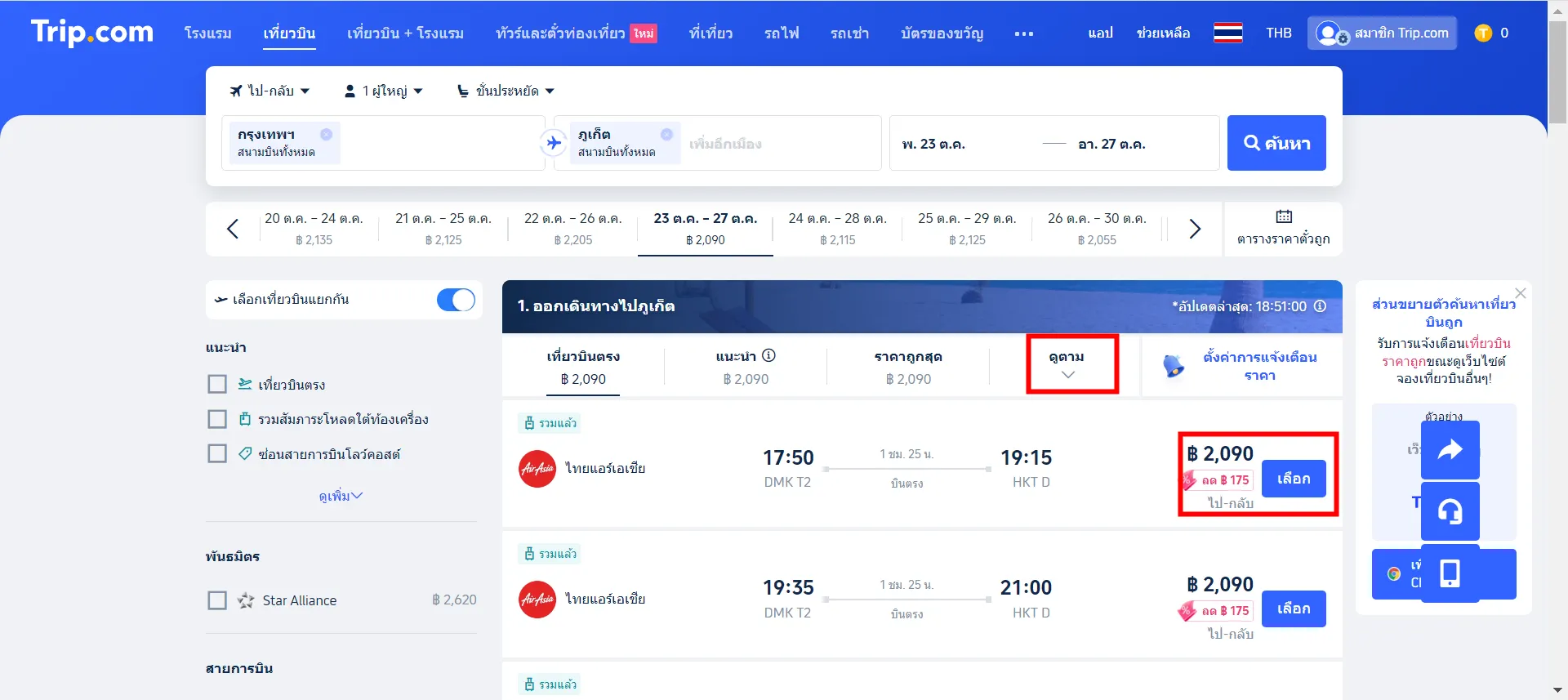
Task: Click ตั้งค่าการแจ้งเตือนราคา price alert link
Action: (x=1259, y=366)
